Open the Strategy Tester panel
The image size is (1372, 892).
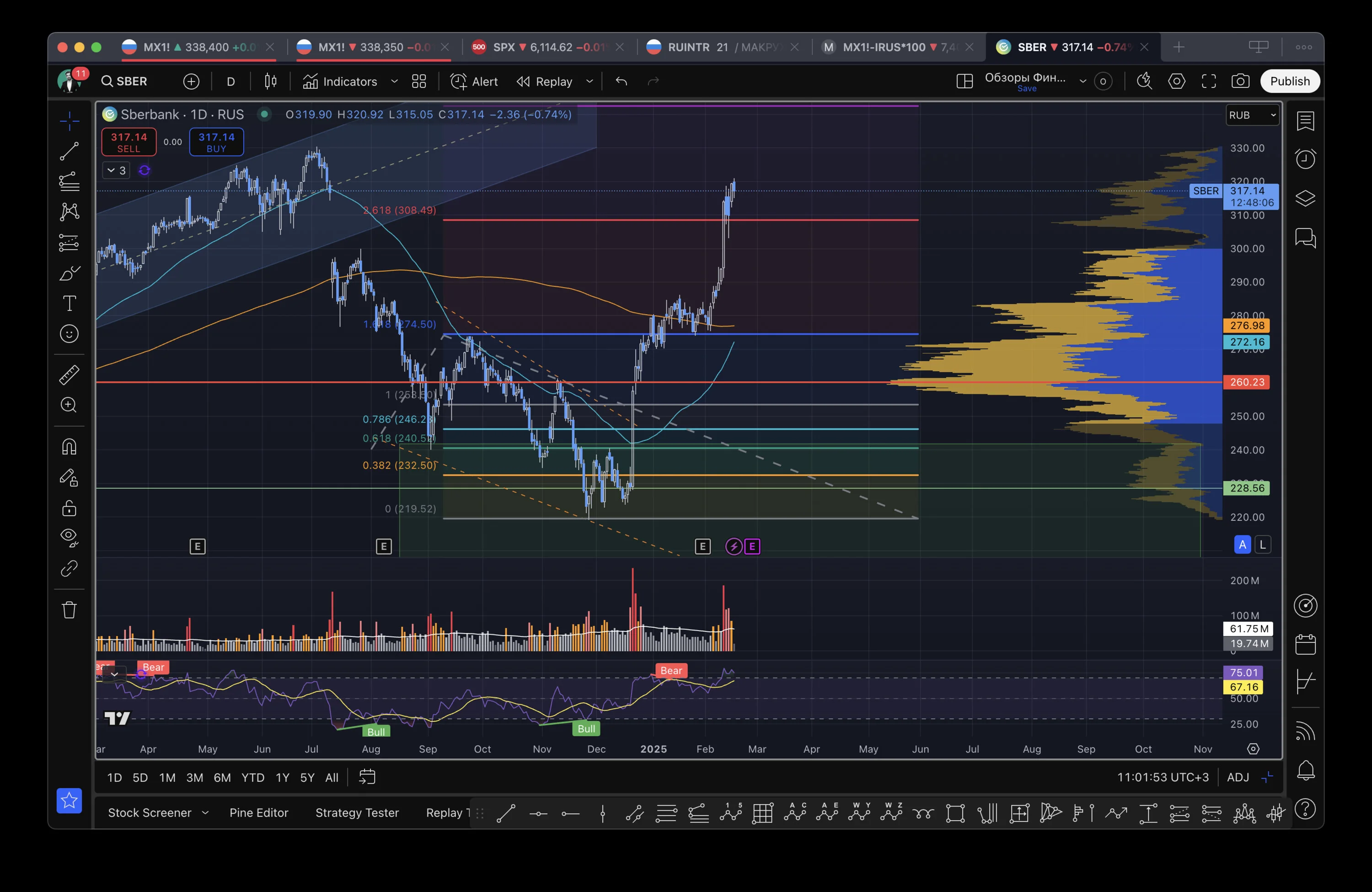pyautogui.click(x=357, y=812)
